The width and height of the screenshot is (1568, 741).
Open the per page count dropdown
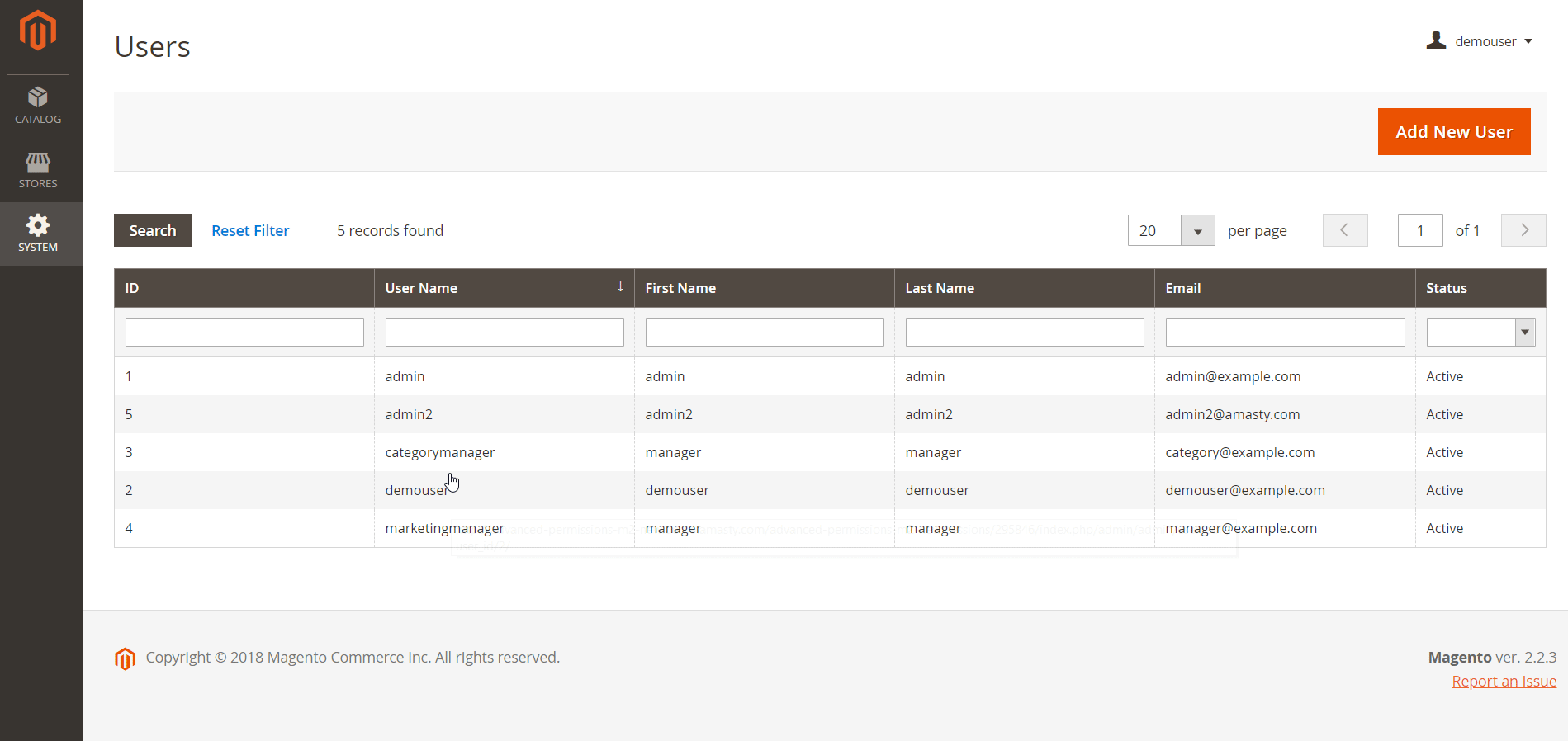click(x=1197, y=231)
